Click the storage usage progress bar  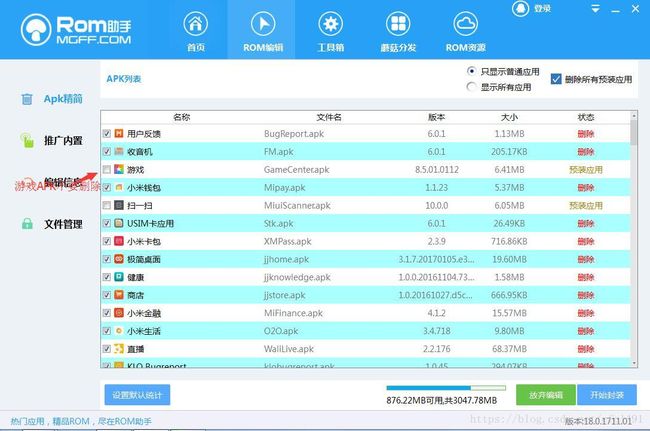point(446,388)
